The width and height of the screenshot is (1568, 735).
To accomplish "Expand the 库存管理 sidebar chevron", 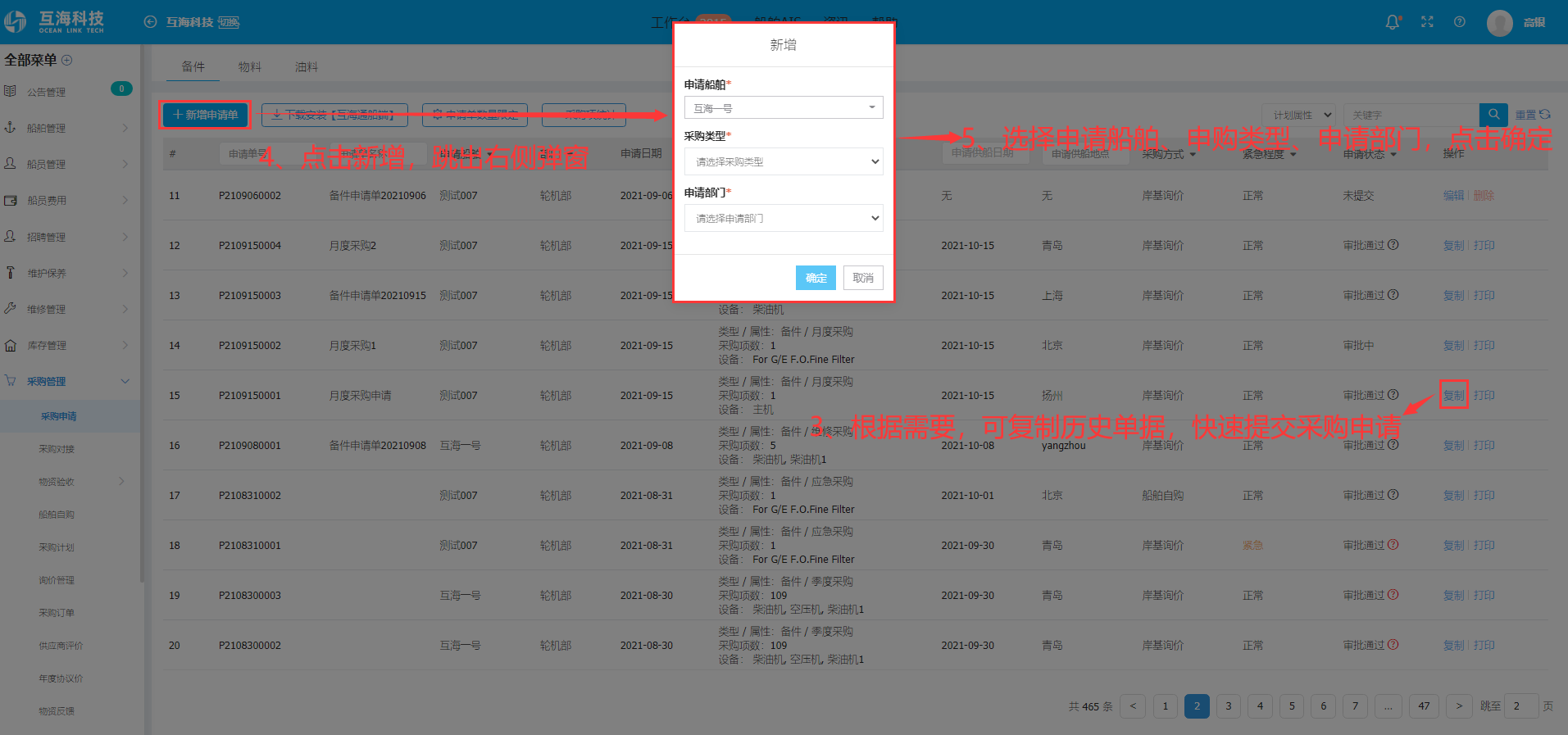I will coord(125,345).
